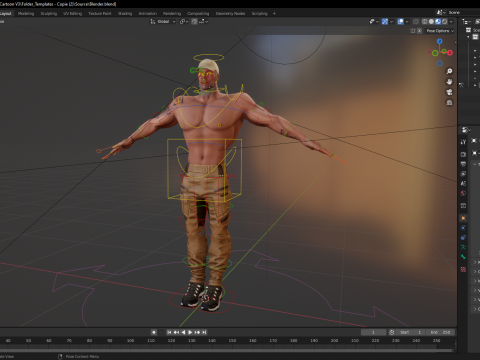Screen dimensions: 480x360
Task: Open the Modeling workspace tab
Action: click(26, 14)
